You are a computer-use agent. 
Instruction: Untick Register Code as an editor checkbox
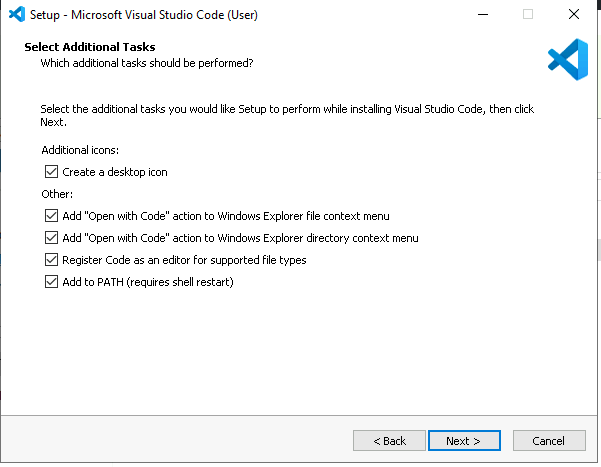(52, 260)
